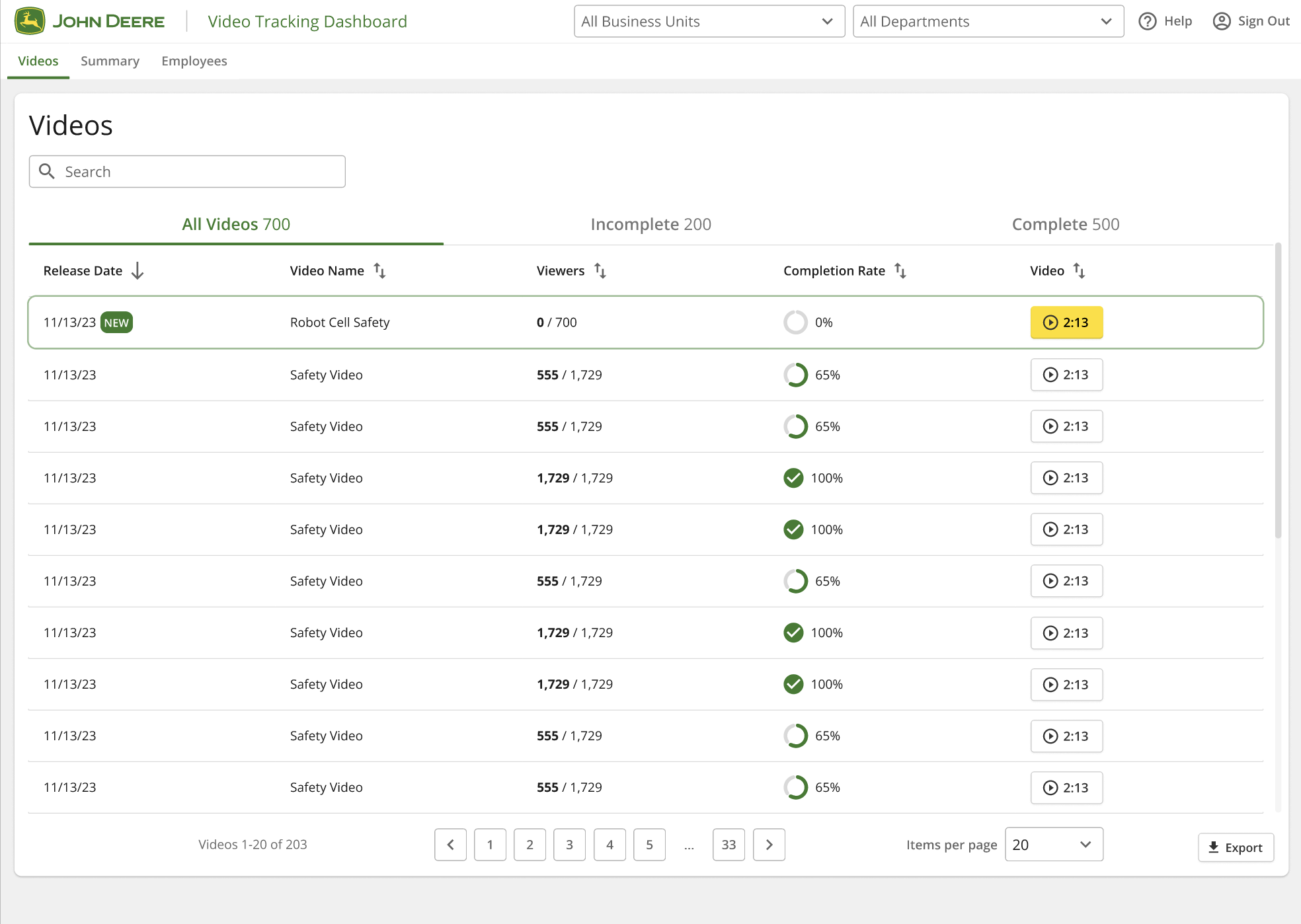The height and width of the screenshot is (924, 1301).
Task: Click the search magnifier icon
Action: (46, 171)
